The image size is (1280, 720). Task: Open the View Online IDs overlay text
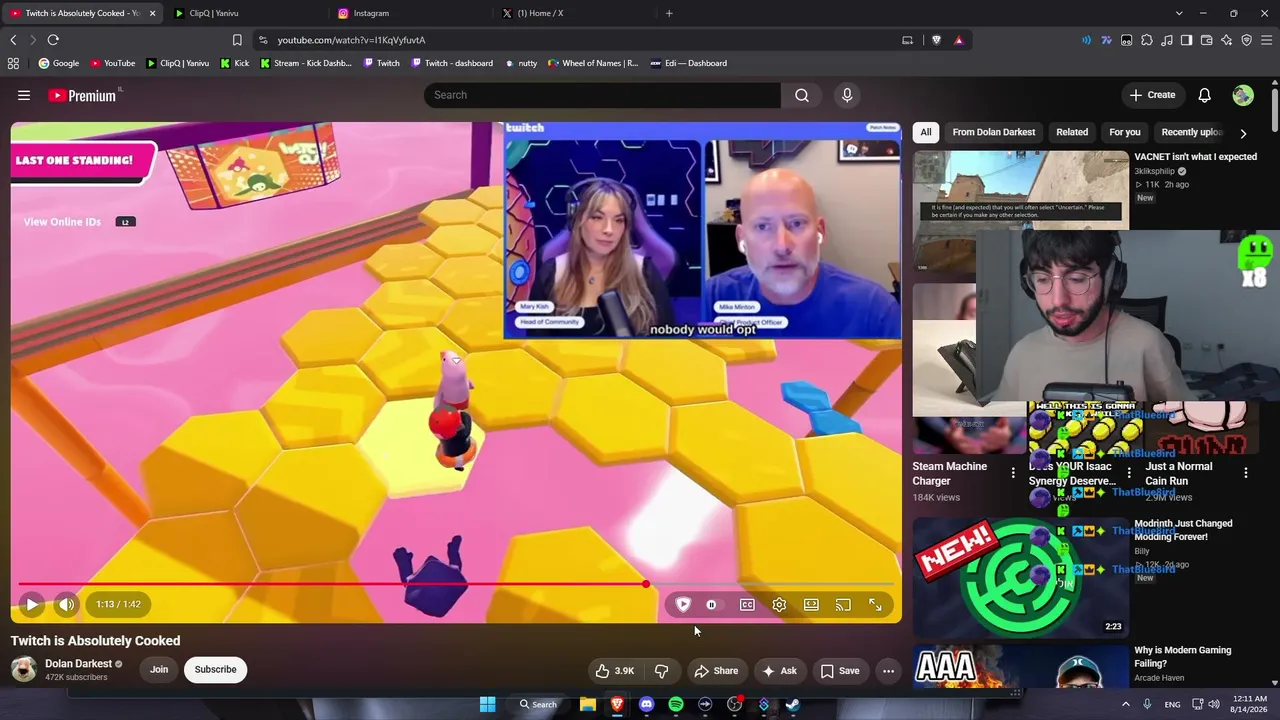[x=62, y=222]
